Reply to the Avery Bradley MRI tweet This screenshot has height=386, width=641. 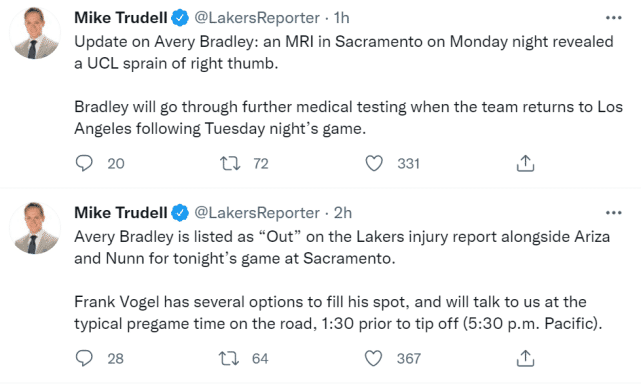(x=84, y=163)
